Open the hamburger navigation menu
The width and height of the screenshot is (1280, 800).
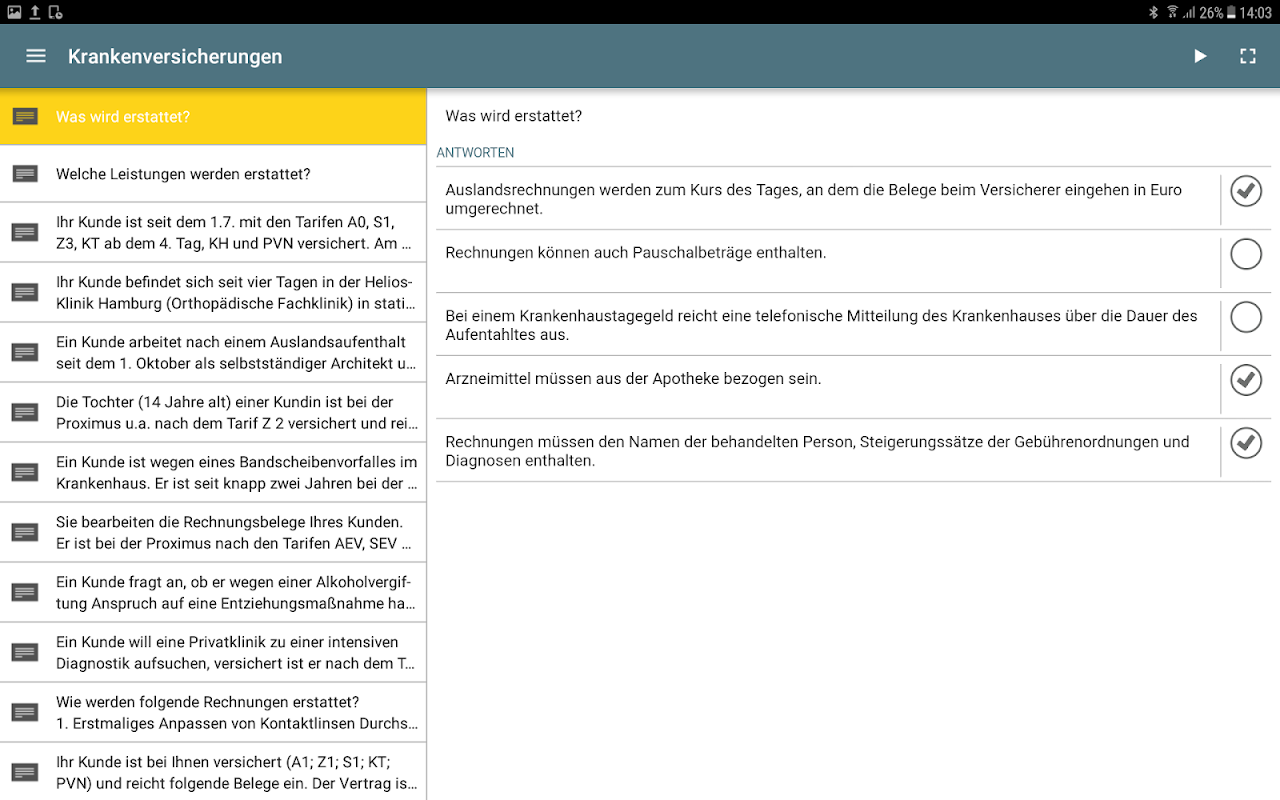tap(36, 56)
